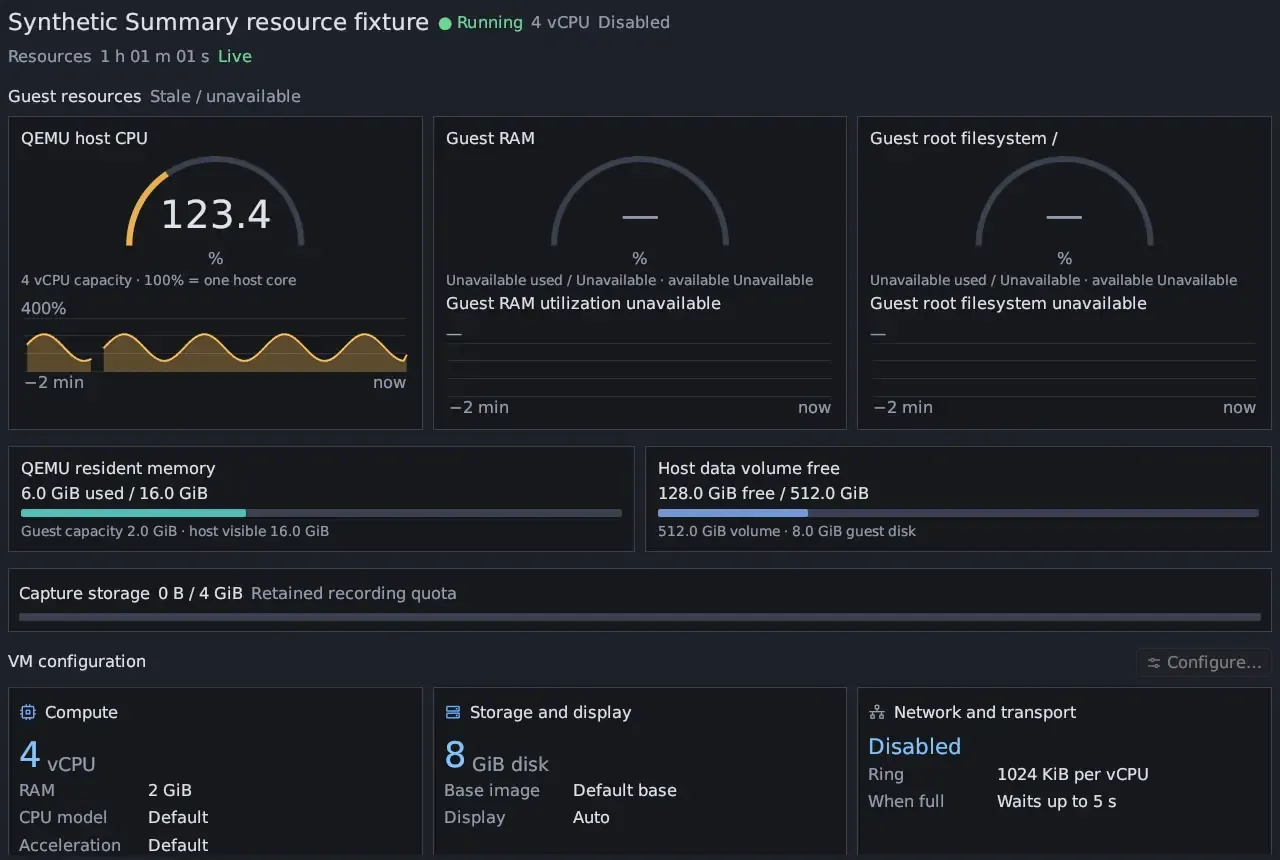Click the Ring "1024 KiB per vCPU" value

pos(1073,774)
